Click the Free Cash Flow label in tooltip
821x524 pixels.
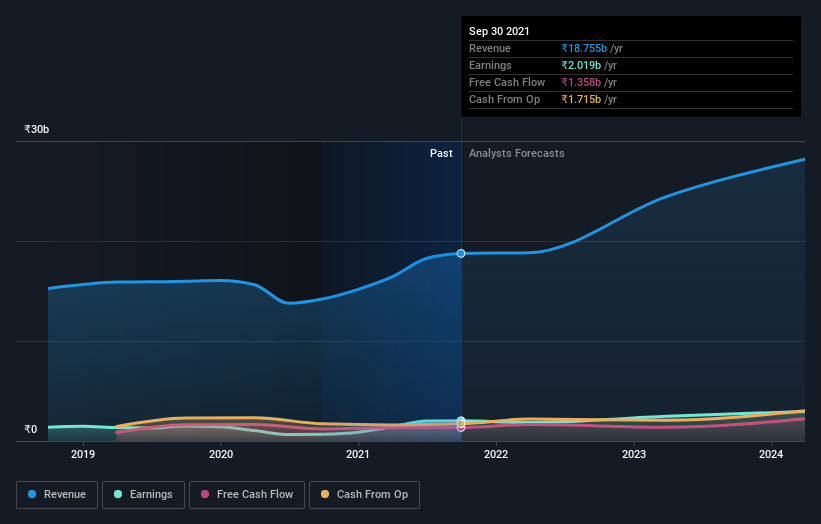pyautogui.click(x=507, y=82)
